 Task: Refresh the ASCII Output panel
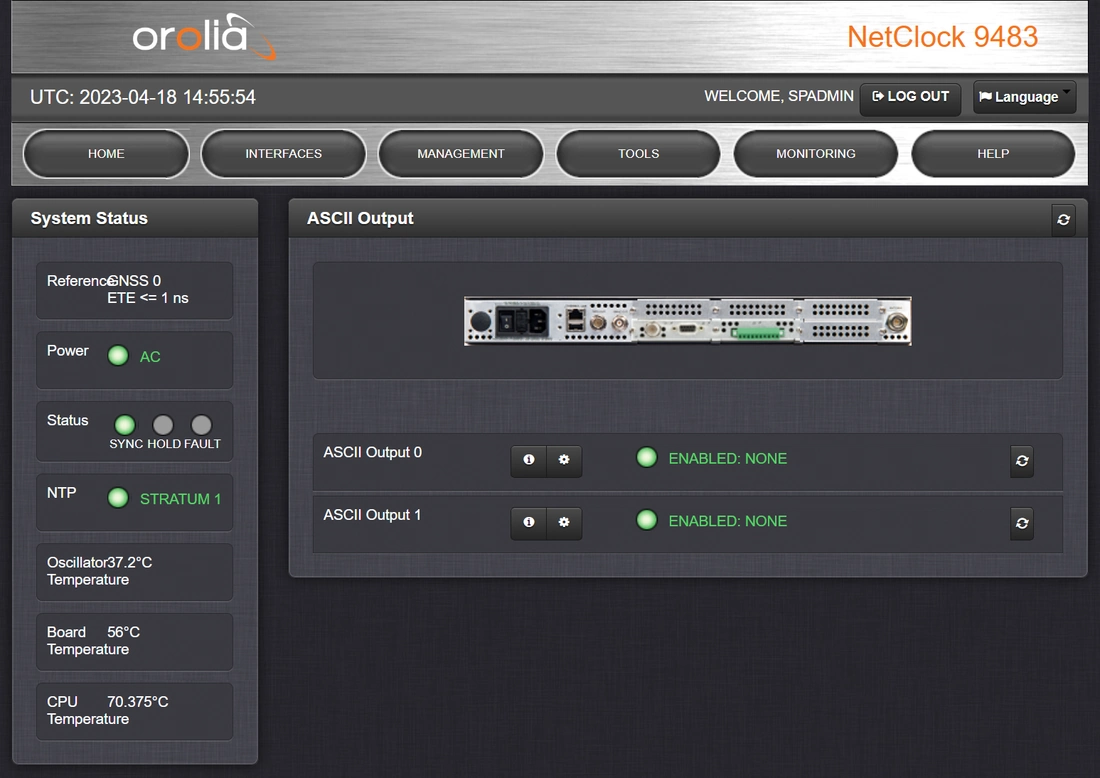click(x=1063, y=220)
